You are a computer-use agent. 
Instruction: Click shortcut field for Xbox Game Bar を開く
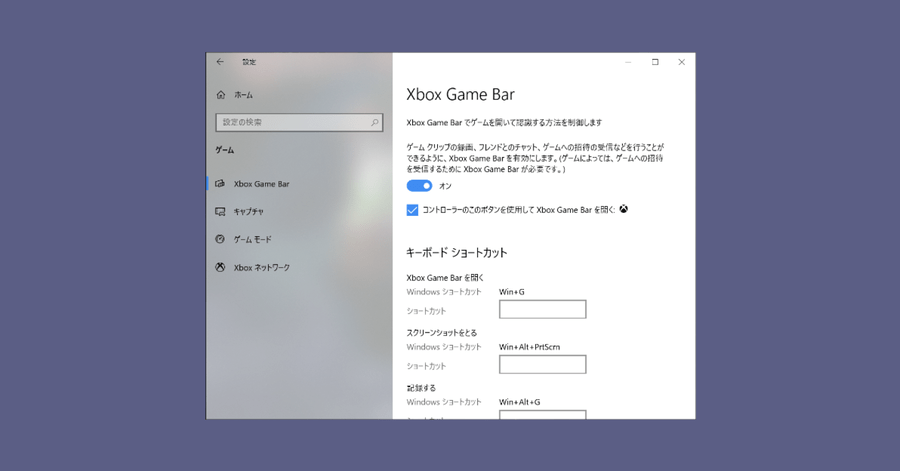(x=542, y=309)
